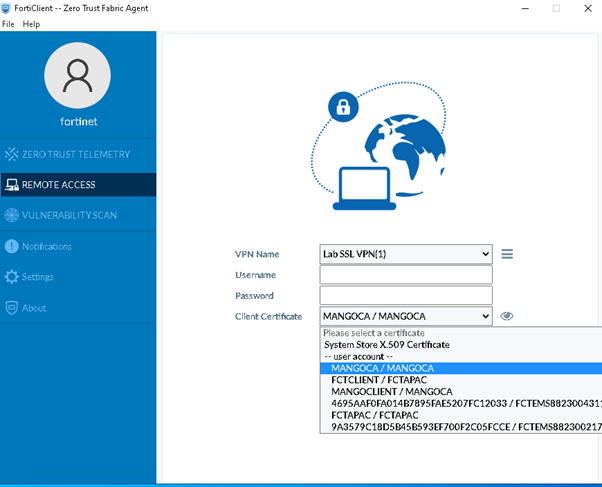Click the Settings gear icon
Screen dimensions: 602x487
[x=12, y=277]
